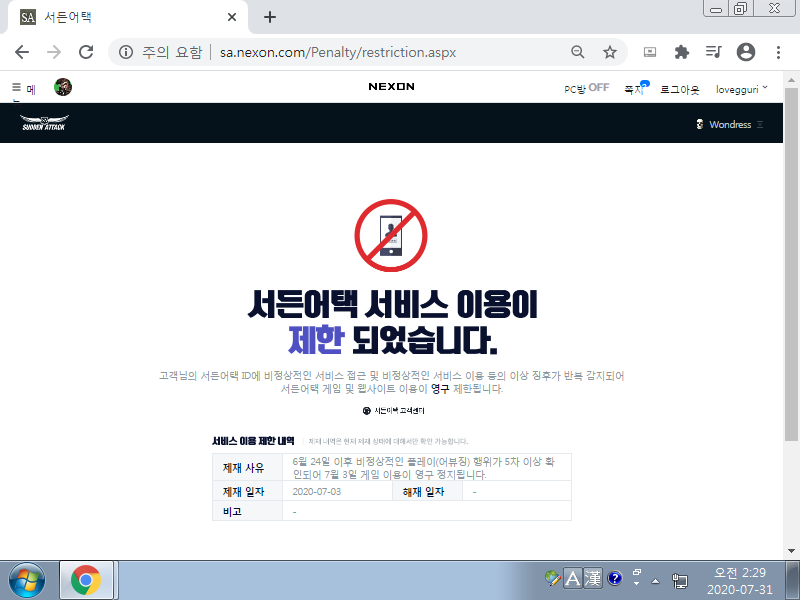Show hidden system tray icons
Image resolution: width=800 pixels, height=600 pixels.
655,579
